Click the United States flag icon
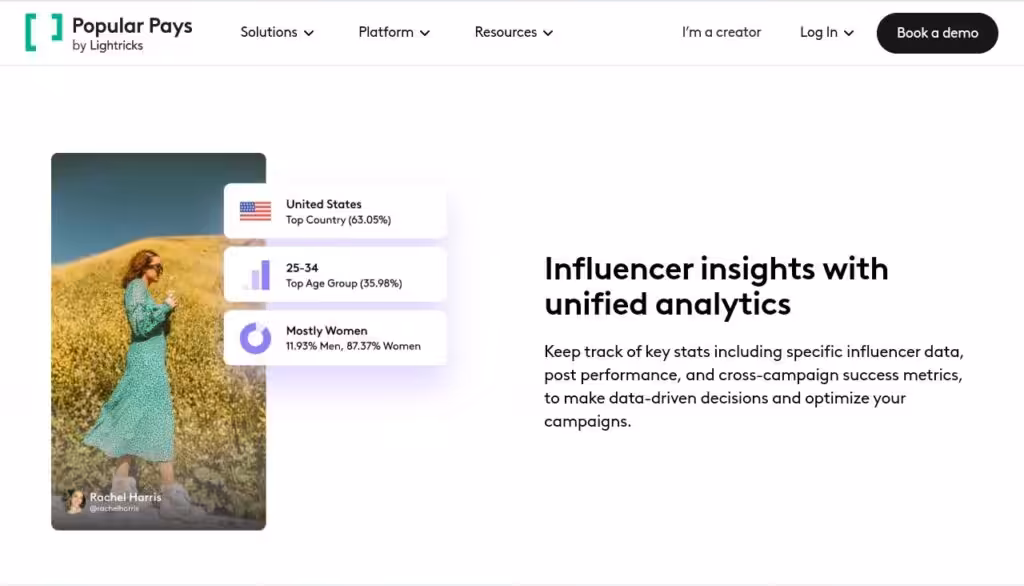 pyautogui.click(x=254, y=211)
